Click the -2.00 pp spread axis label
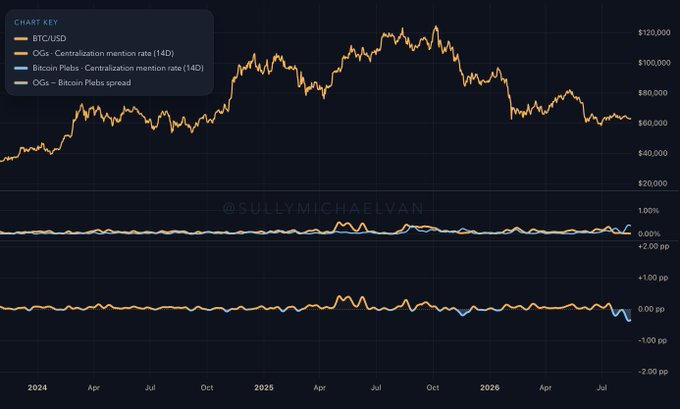680x409 pixels. 652,372
